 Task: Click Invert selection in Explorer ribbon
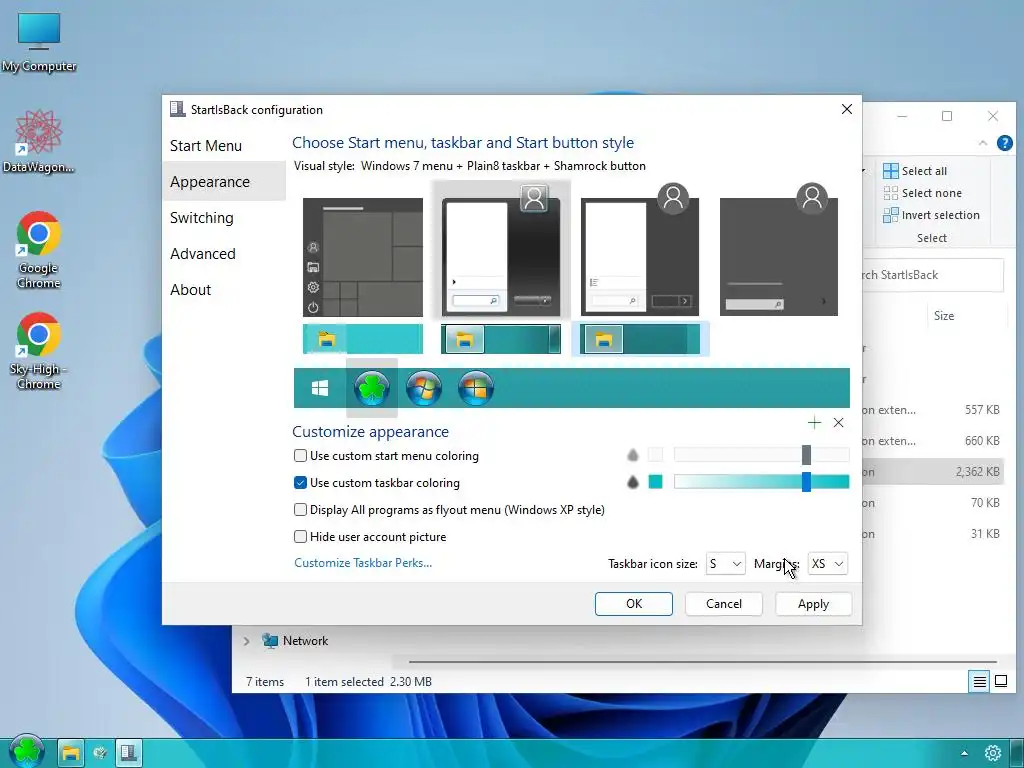tap(931, 215)
